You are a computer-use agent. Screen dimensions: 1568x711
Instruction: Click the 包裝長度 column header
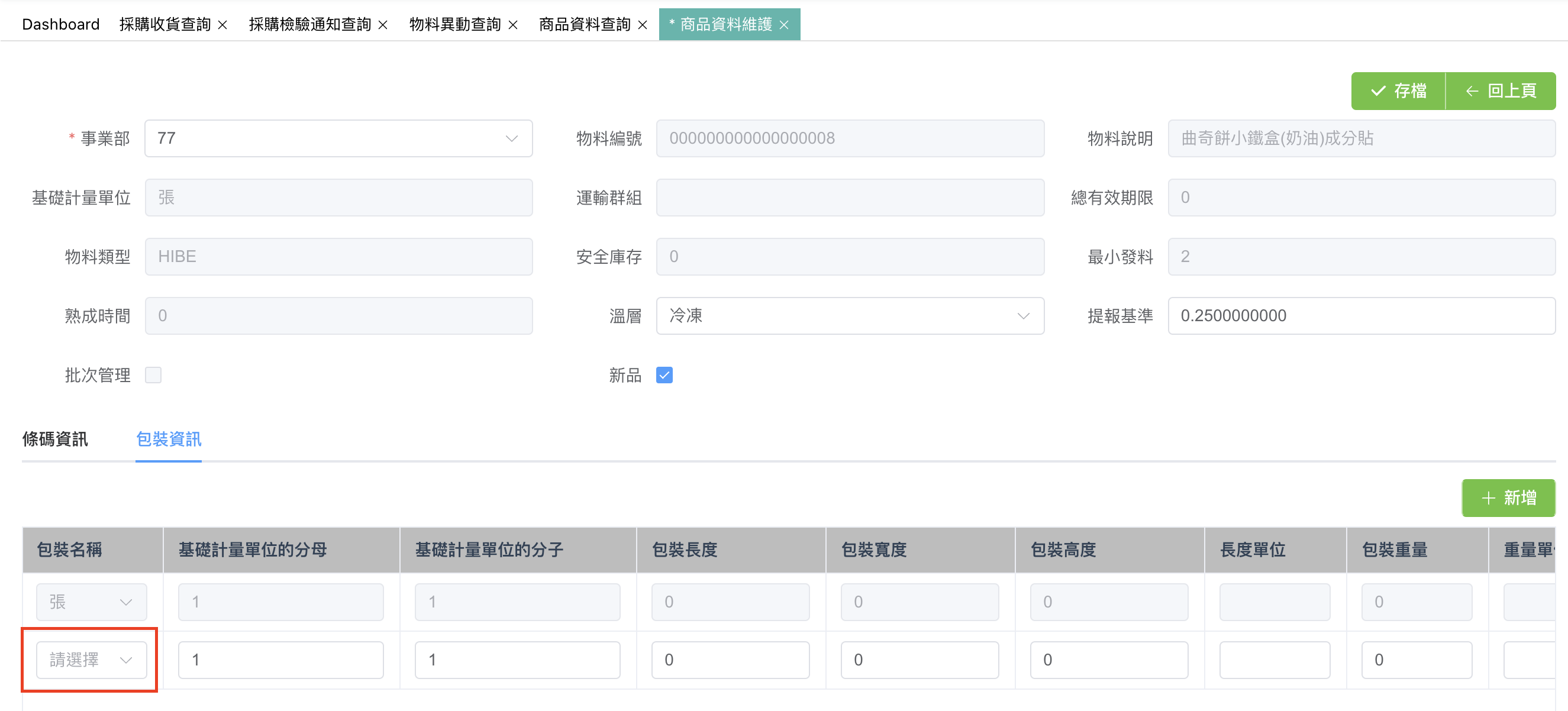click(731, 550)
